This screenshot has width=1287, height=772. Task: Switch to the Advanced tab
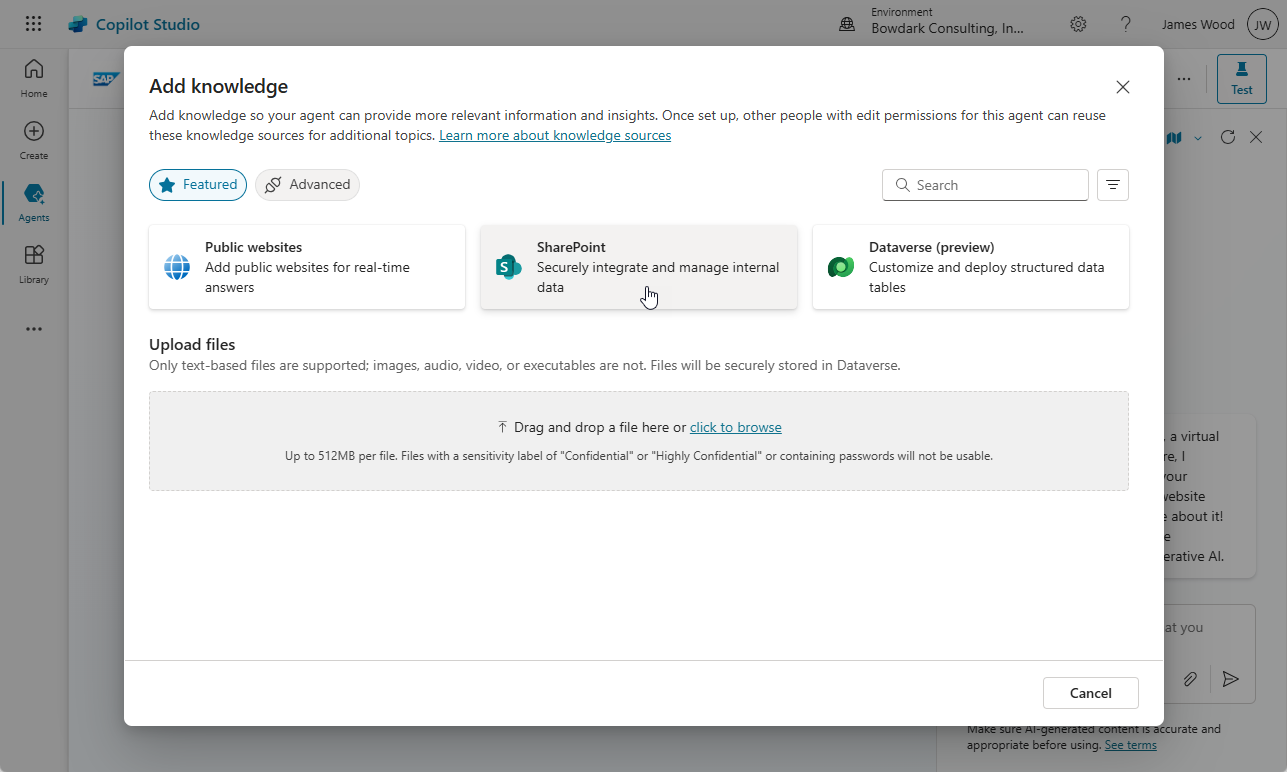tap(307, 185)
